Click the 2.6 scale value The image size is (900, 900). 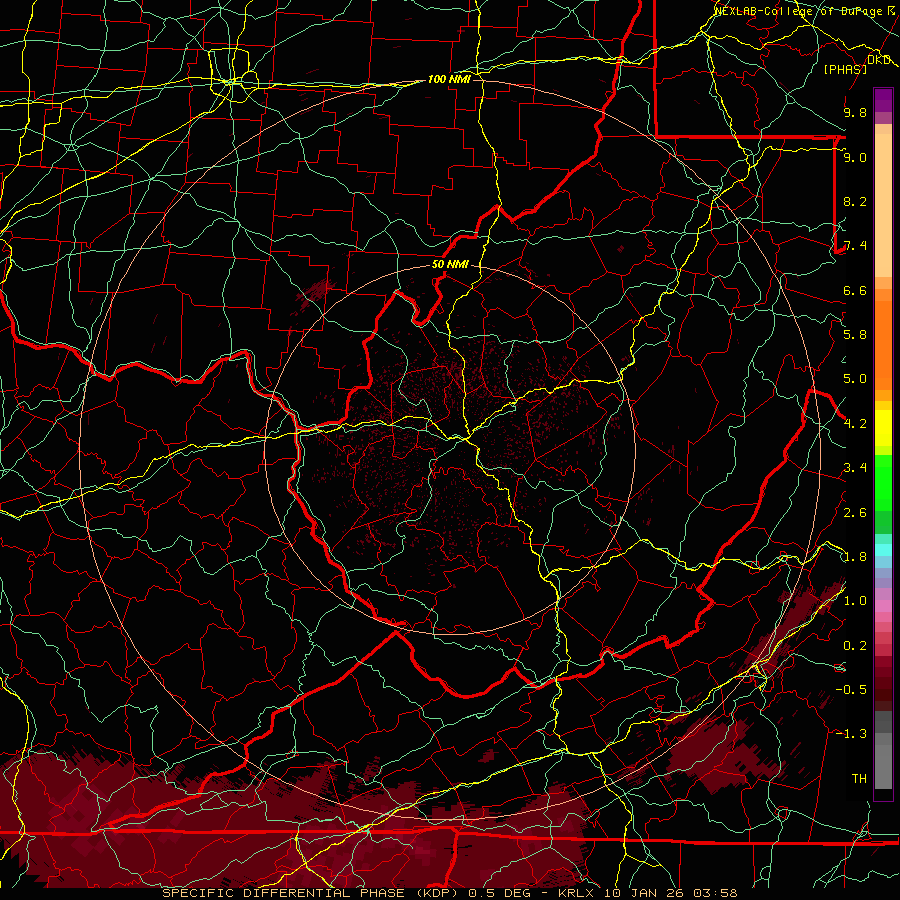click(855, 513)
